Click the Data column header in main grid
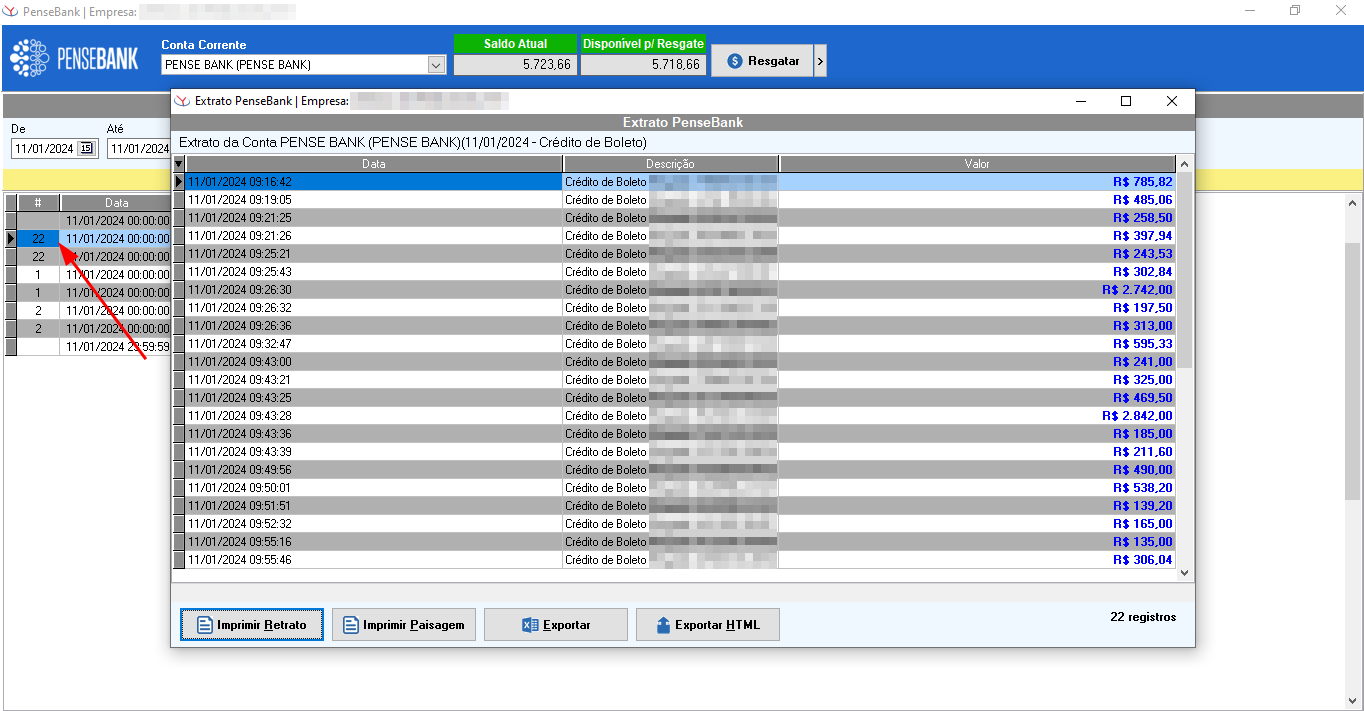 click(x=116, y=203)
